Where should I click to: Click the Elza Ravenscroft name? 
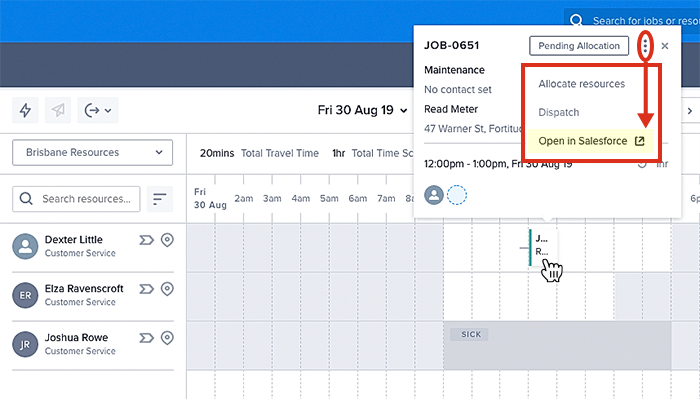click(84, 289)
